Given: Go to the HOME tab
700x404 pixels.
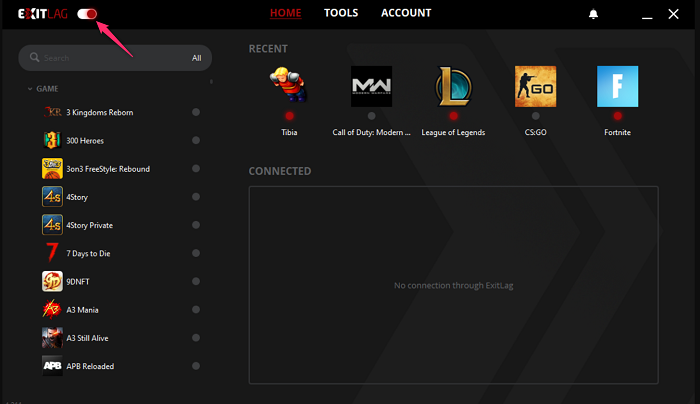Looking at the screenshot, I should click(x=285, y=13).
